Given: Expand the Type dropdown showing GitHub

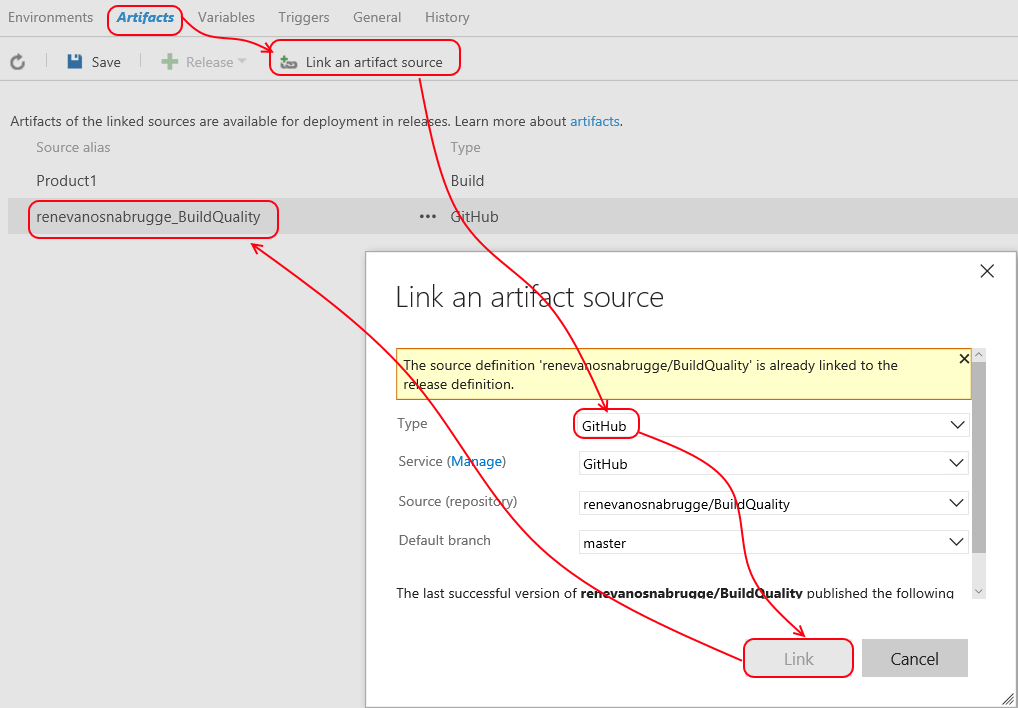Looking at the screenshot, I should coord(955,425).
